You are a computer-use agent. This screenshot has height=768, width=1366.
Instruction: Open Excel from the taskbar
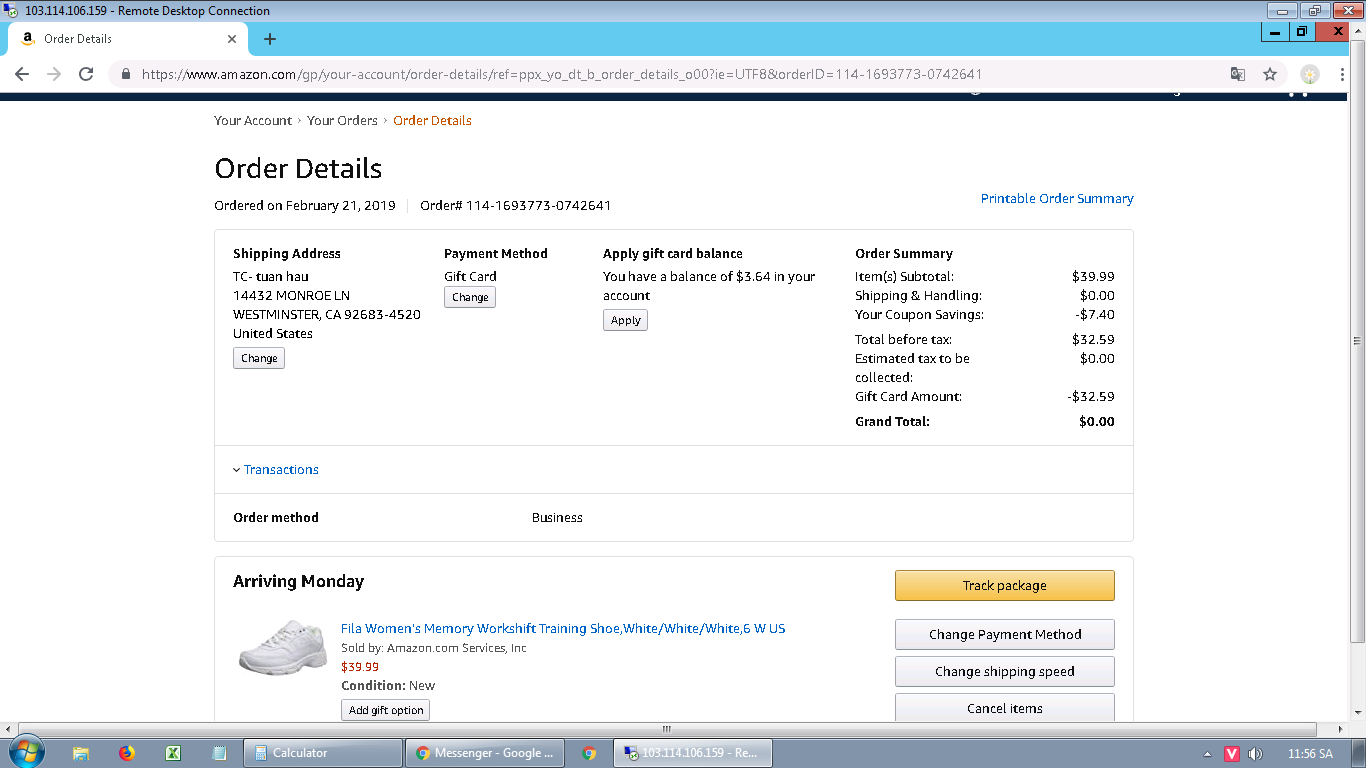[173, 753]
